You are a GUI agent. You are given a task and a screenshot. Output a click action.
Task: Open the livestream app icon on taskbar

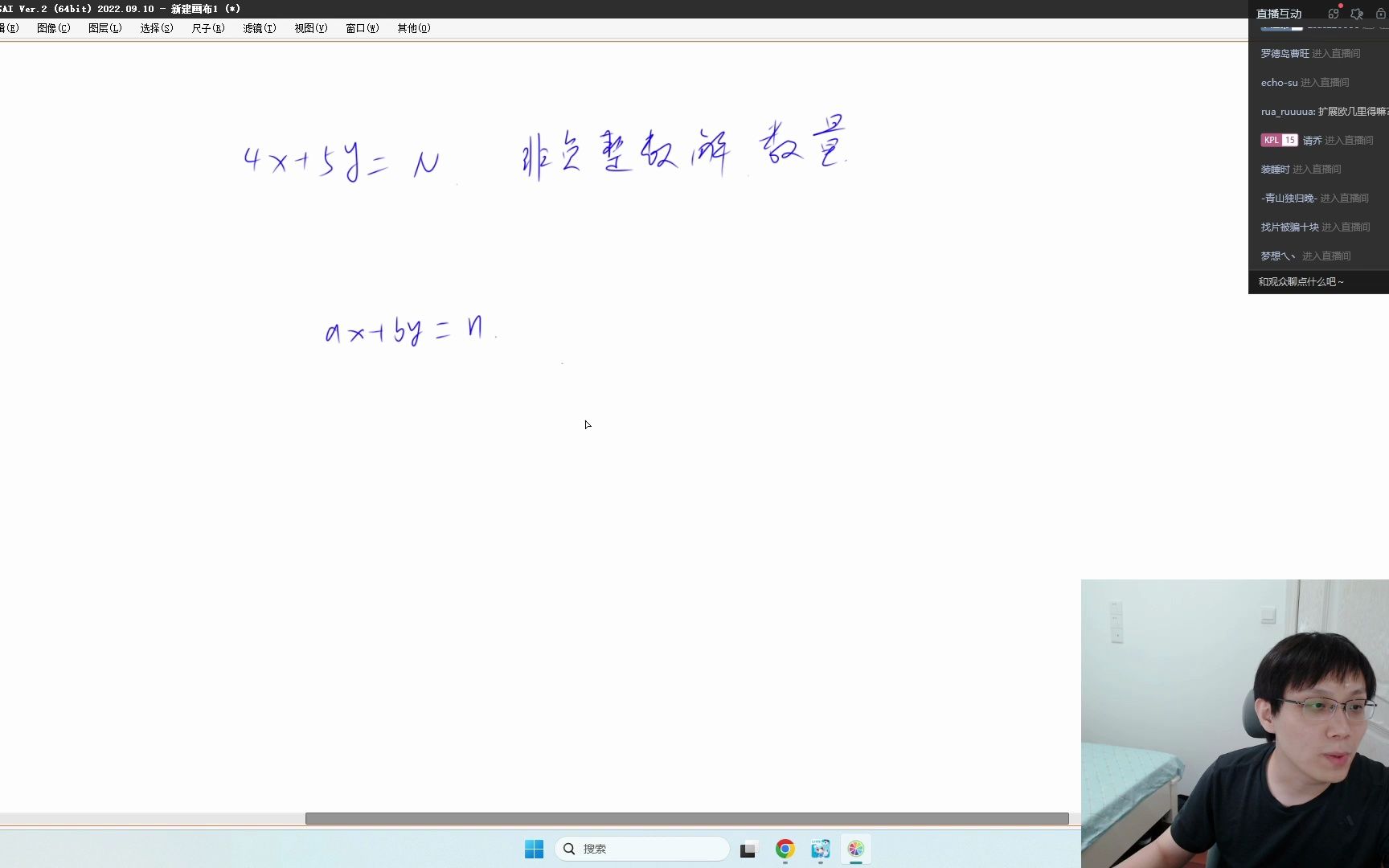pyautogui.click(x=821, y=849)
